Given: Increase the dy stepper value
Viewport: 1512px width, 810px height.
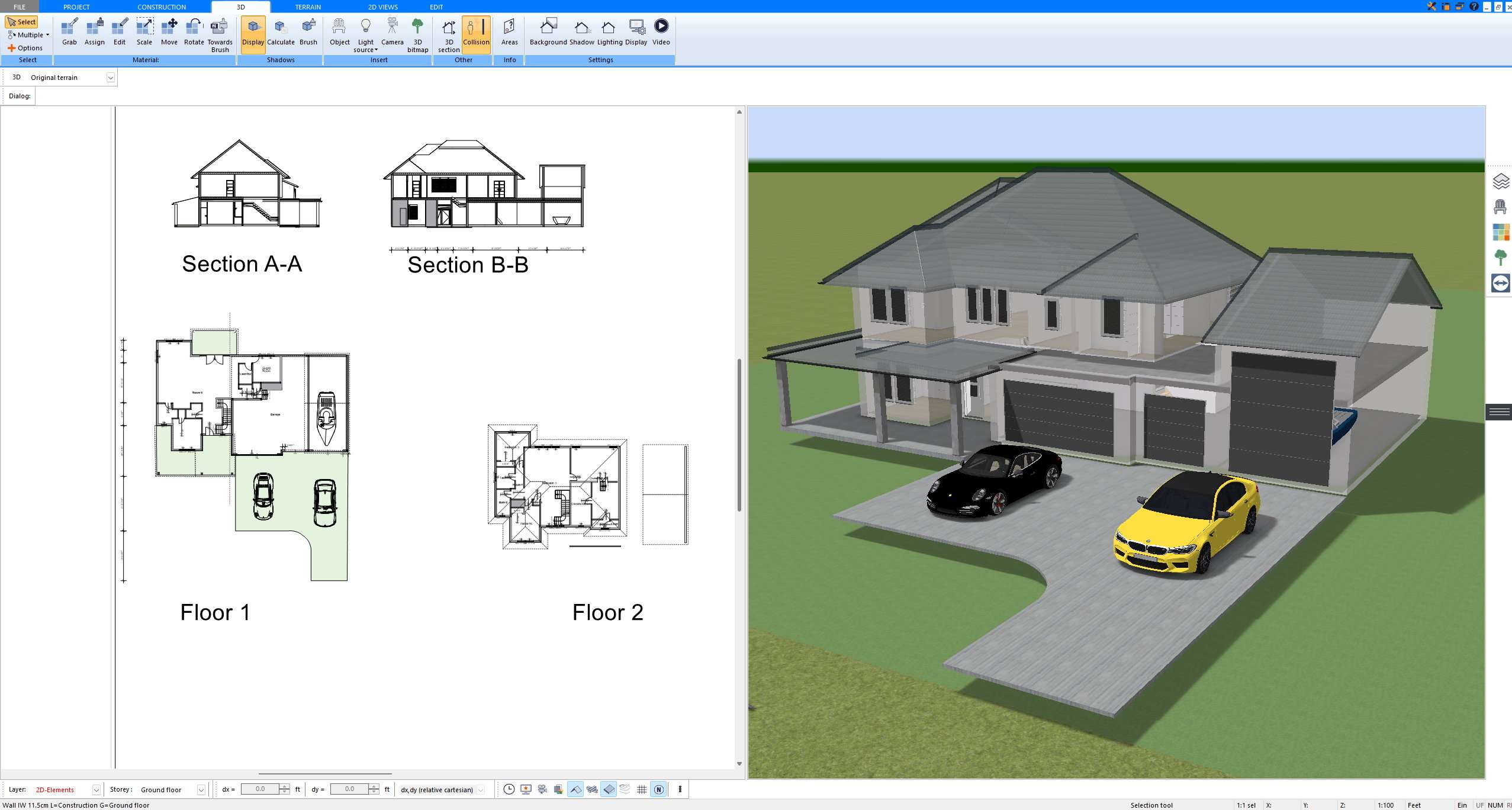Looking at the screenshot, I should [374, 786].
